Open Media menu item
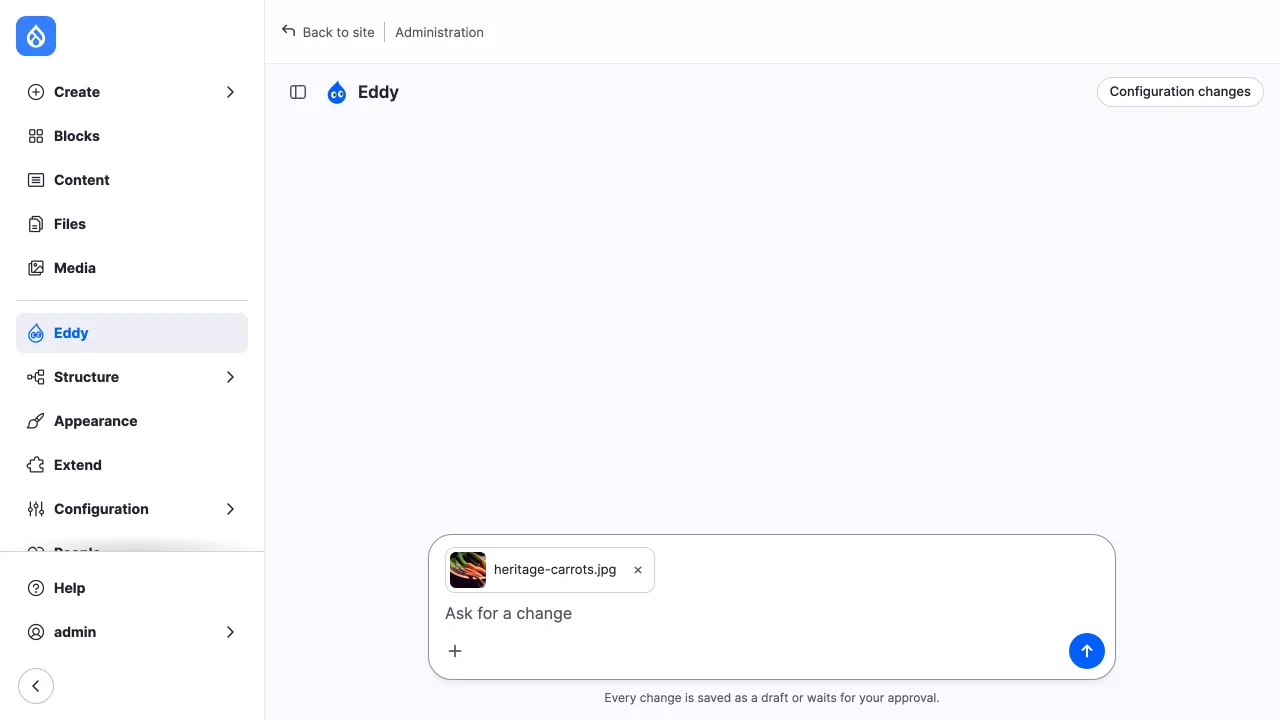 pyautogui.click(x=132, y=268)
